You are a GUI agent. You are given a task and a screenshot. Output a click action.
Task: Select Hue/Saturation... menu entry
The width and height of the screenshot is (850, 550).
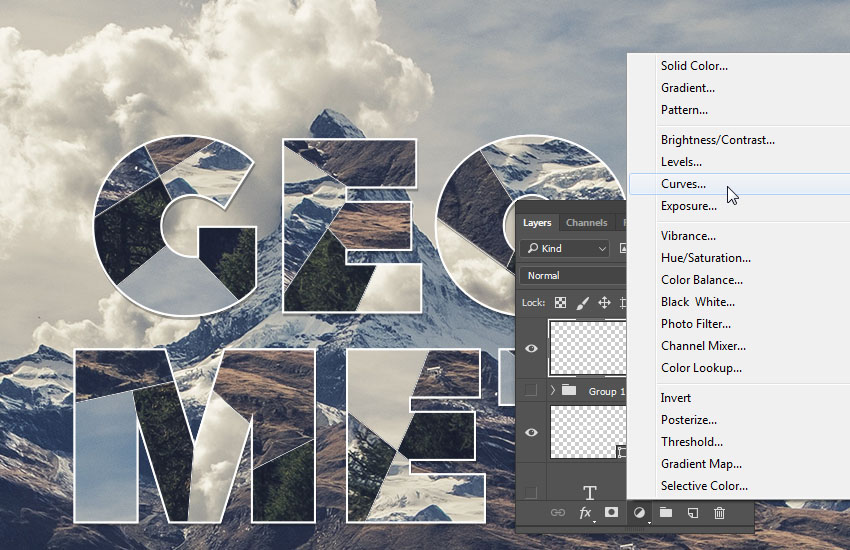pos(705,258)
